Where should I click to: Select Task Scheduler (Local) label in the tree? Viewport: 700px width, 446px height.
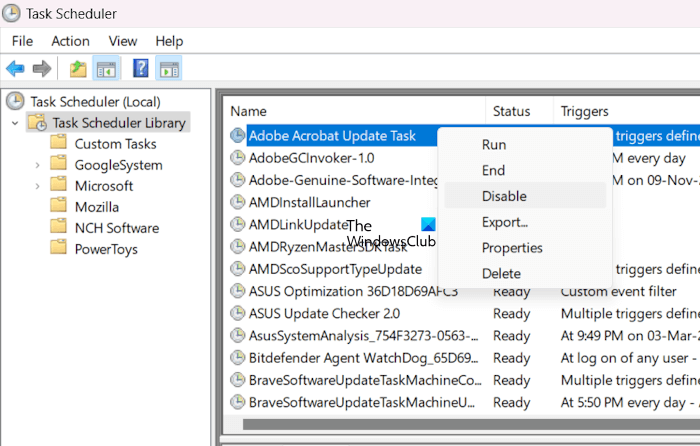point(96,102)
